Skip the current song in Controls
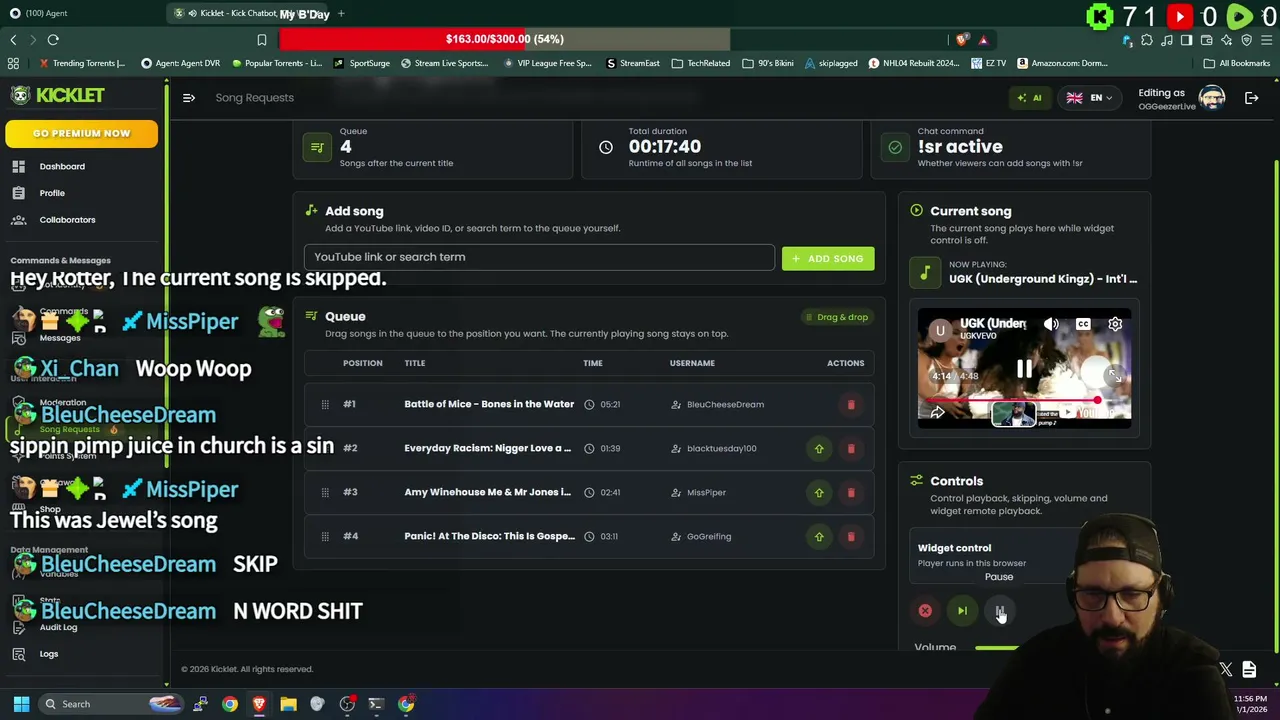 (x=962, y=611)
